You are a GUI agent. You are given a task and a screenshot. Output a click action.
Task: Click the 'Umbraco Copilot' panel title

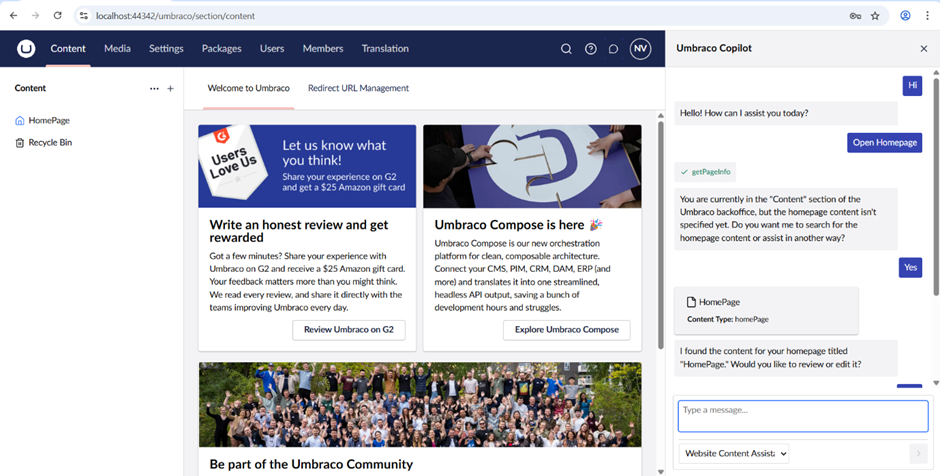click(714, 48)
